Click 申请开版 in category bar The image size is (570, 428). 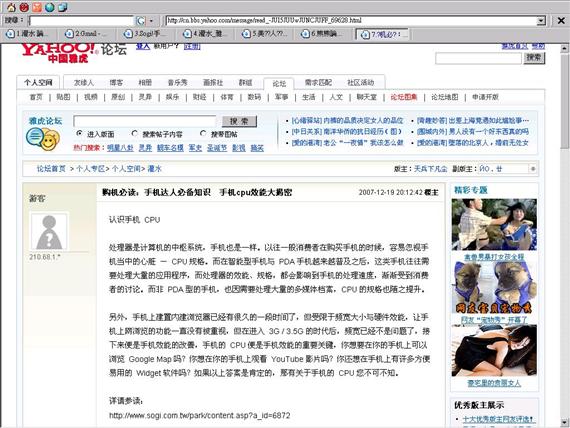(485, 97)
